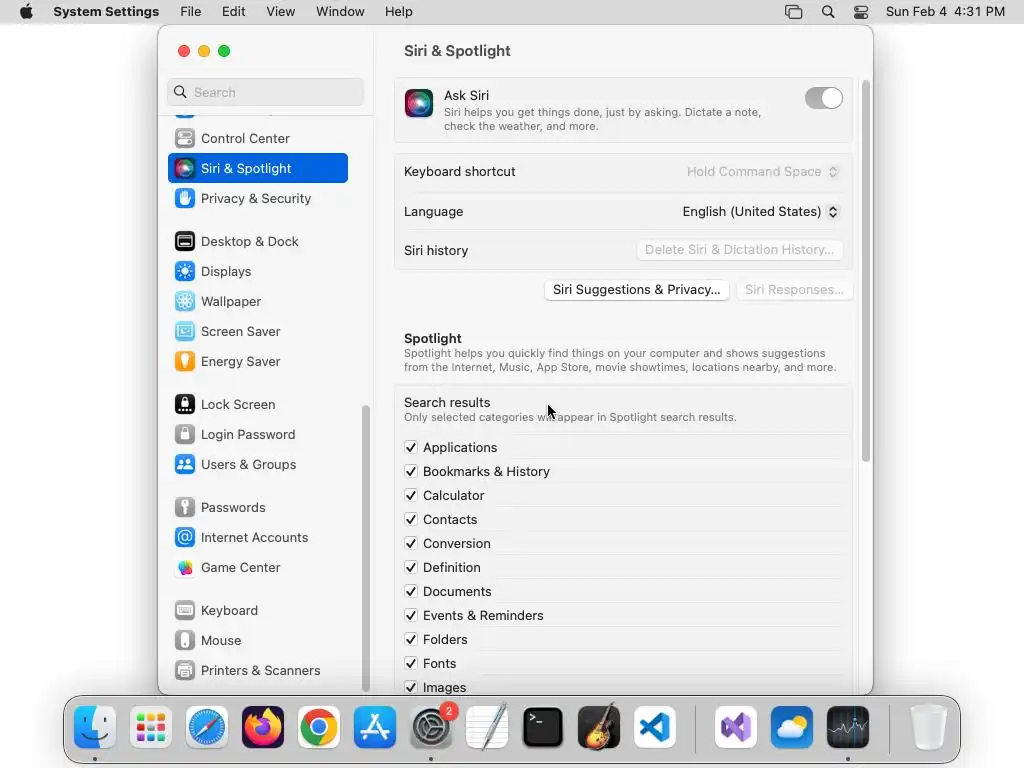Open Terminal from the Dock
Screen dimensions: 1024x768
pos(543,727)
